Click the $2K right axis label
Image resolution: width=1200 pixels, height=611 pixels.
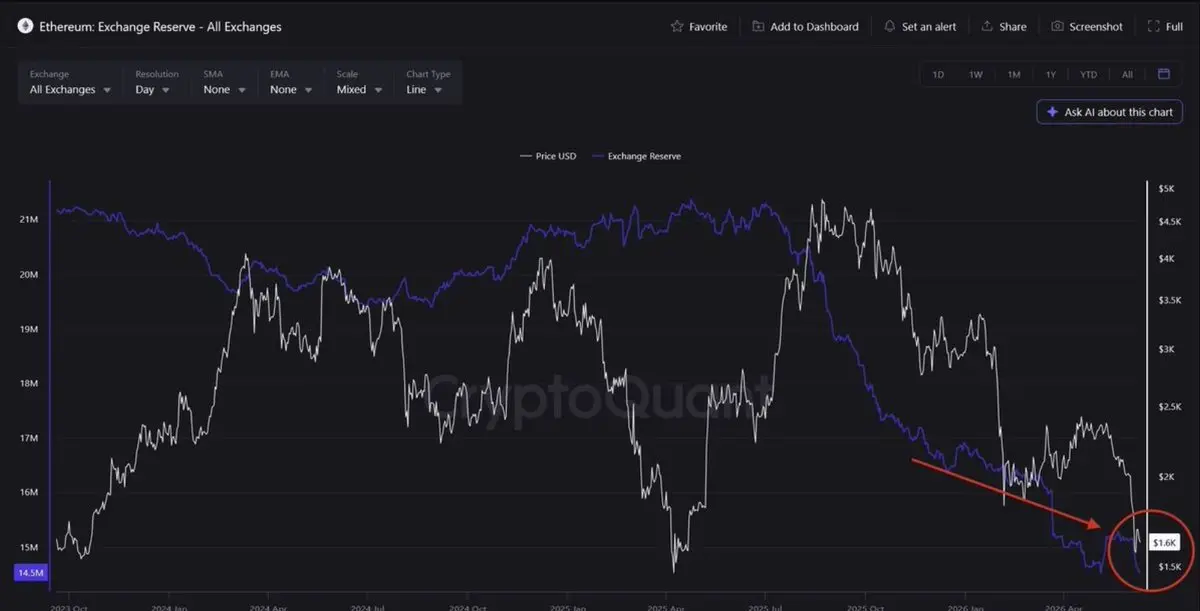tap(1166, 477)
